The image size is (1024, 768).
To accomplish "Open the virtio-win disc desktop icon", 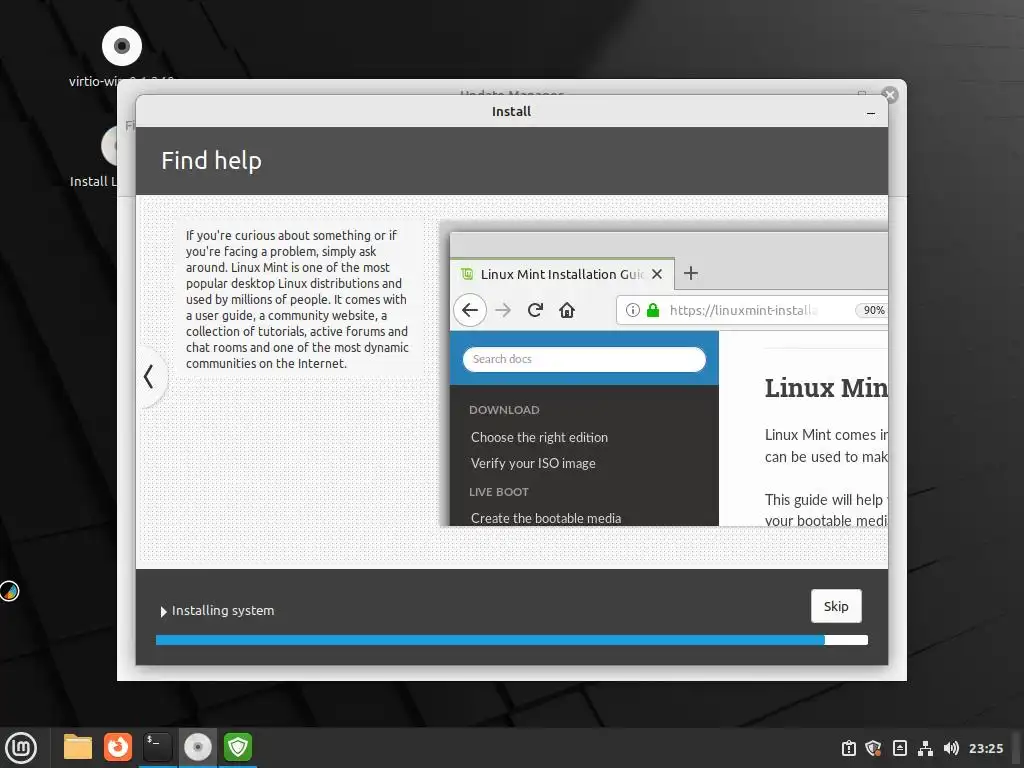I will click(x=121, y=46).
